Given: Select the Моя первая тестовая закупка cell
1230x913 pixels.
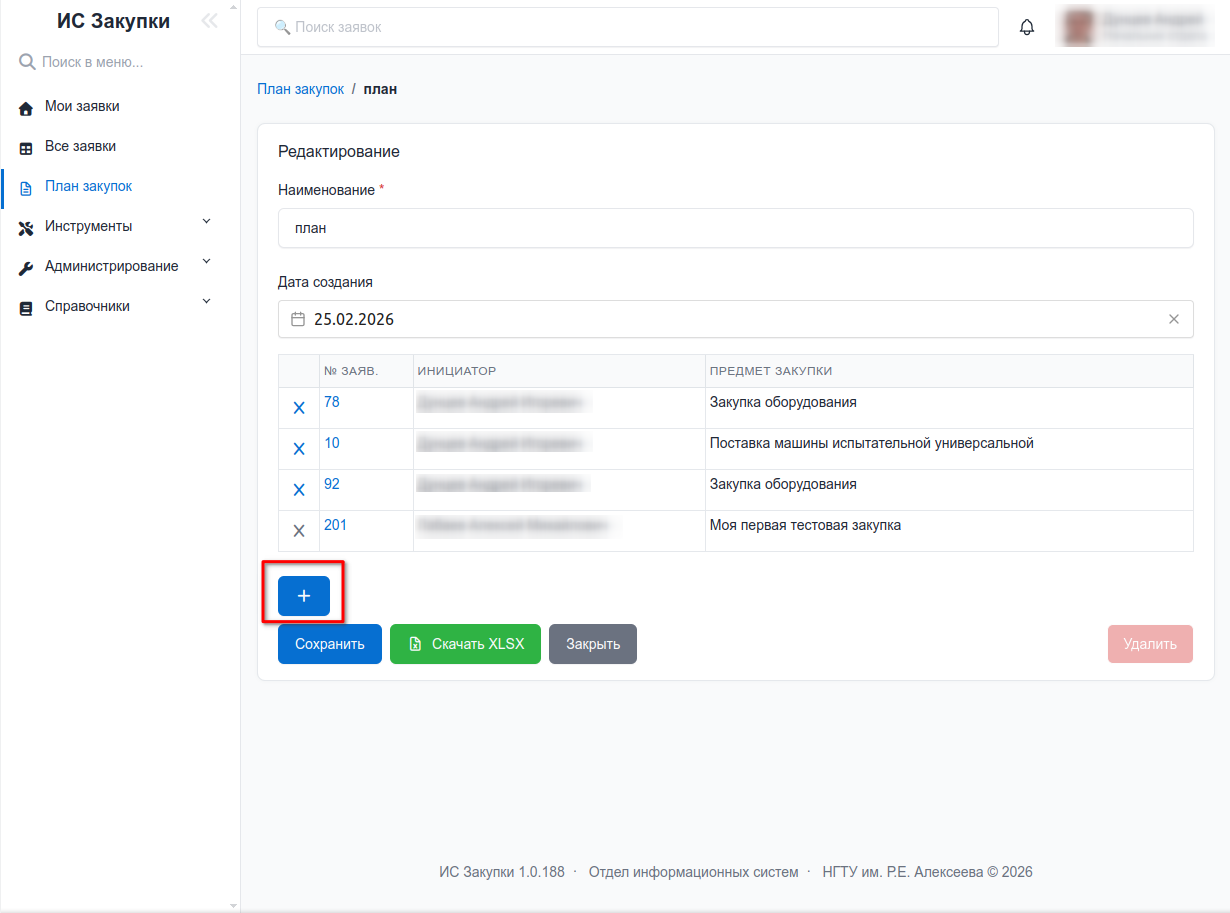Looking at the screenshot, I should 949,531.
